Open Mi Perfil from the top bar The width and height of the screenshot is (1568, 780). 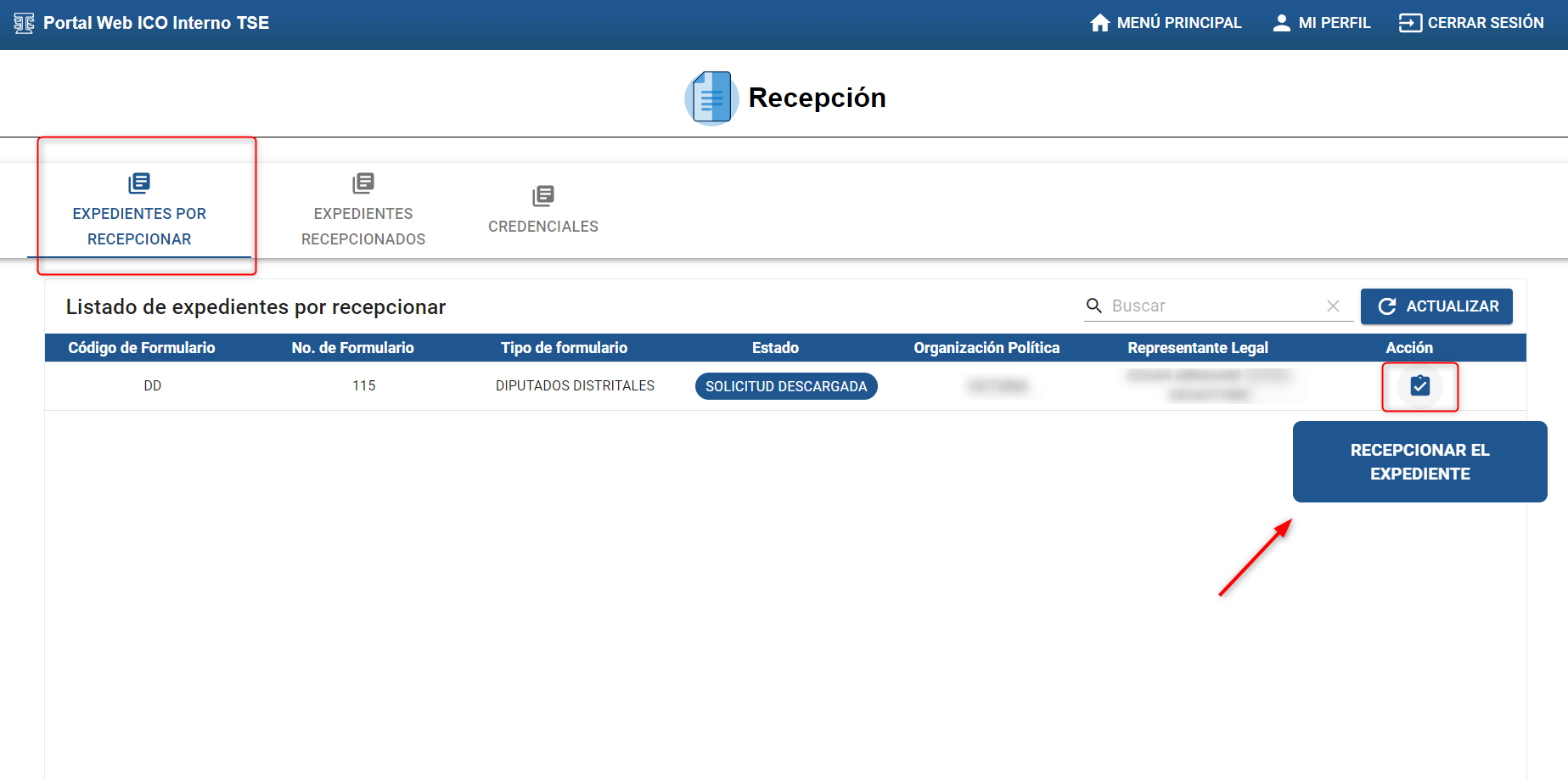(1335, 22)
